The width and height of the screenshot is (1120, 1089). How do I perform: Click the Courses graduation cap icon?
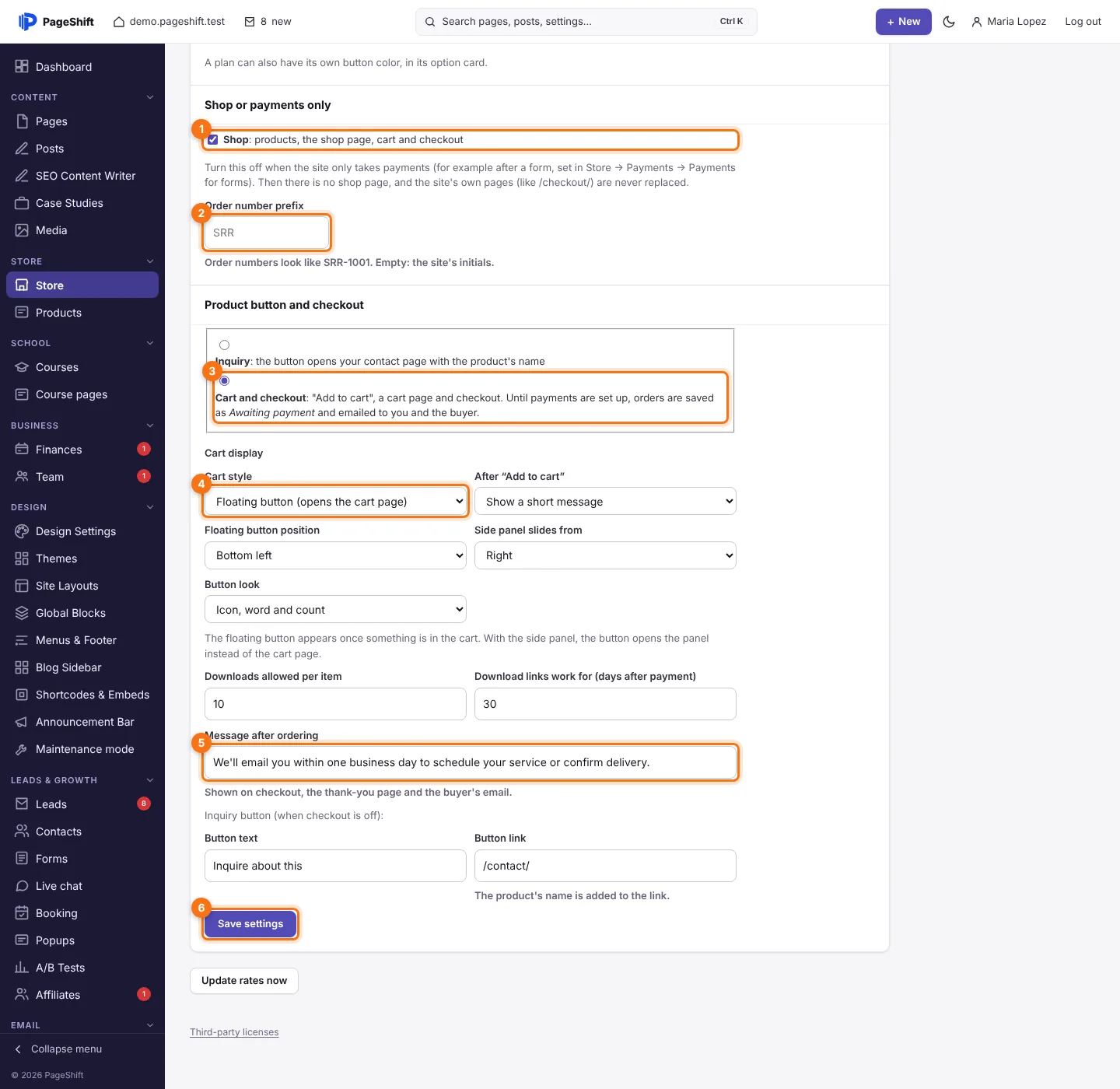click(x=22, y=367)
